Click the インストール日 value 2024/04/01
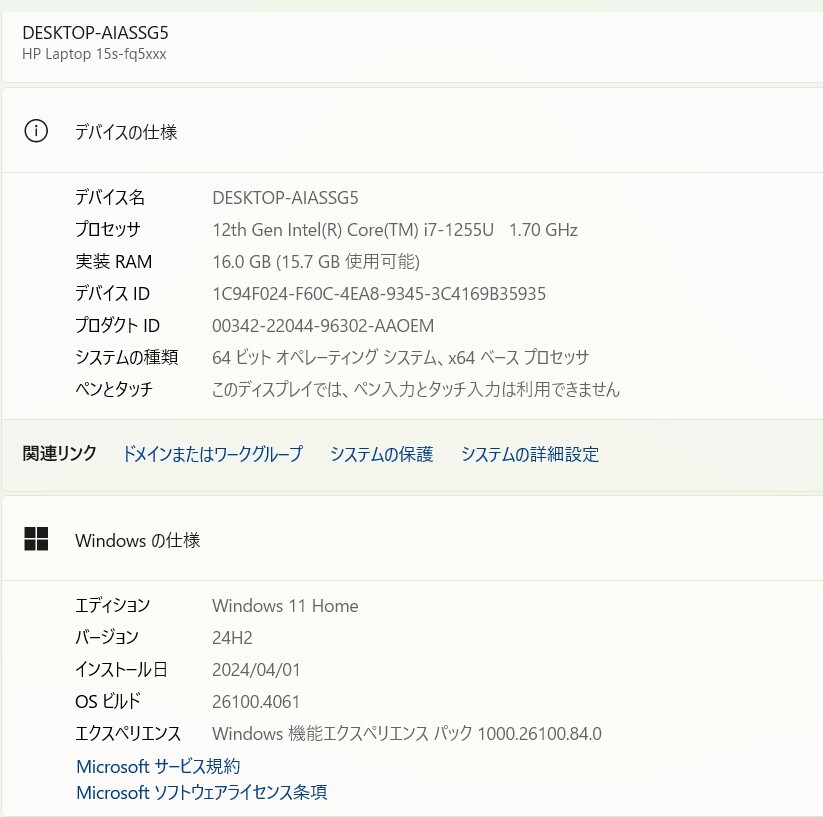The height and width of the screenshot is (817, 823). (256, 670)
